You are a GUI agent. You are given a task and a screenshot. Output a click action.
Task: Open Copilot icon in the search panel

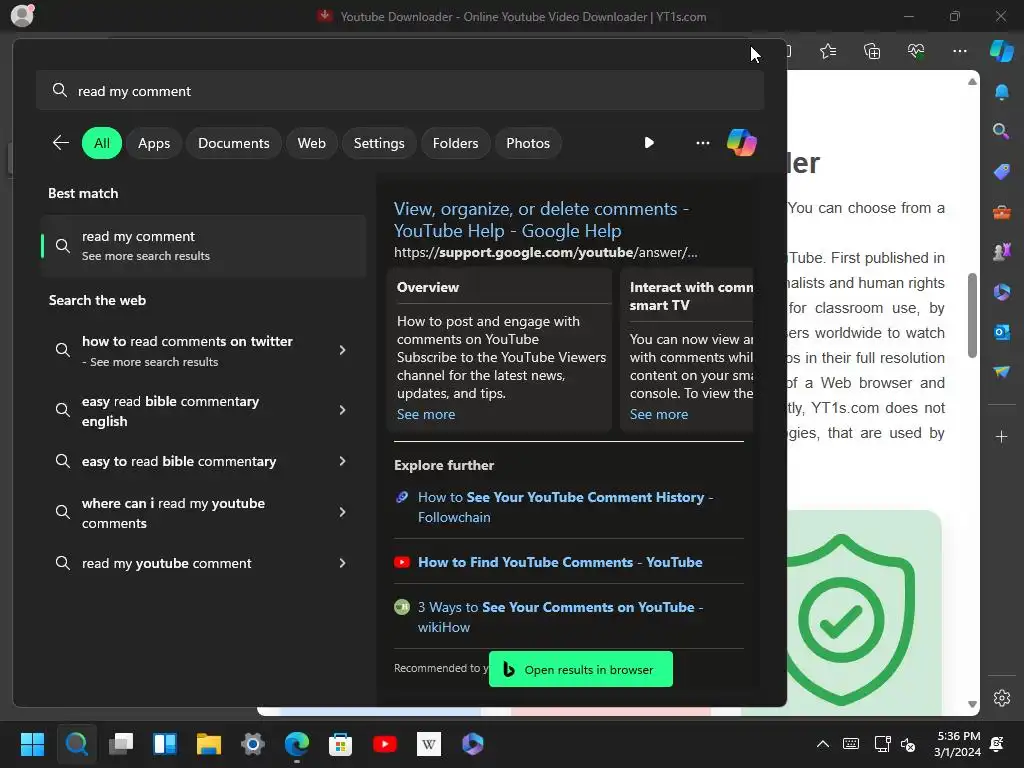pos(742,142)
